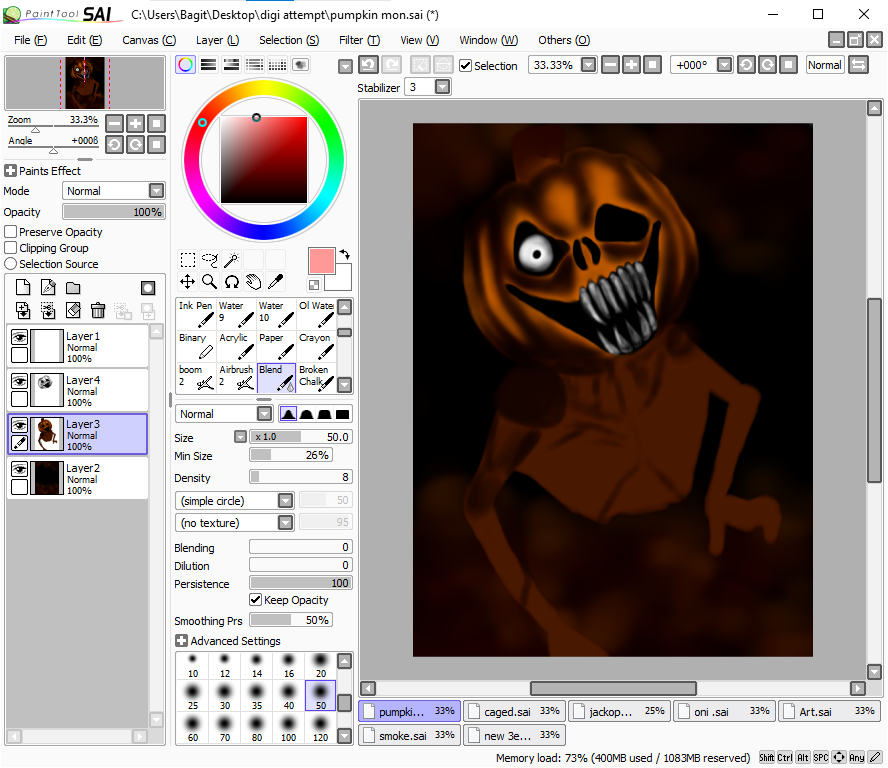Open the Layer menu
This screenshot has width=888, height=768.
coord(217,40)
